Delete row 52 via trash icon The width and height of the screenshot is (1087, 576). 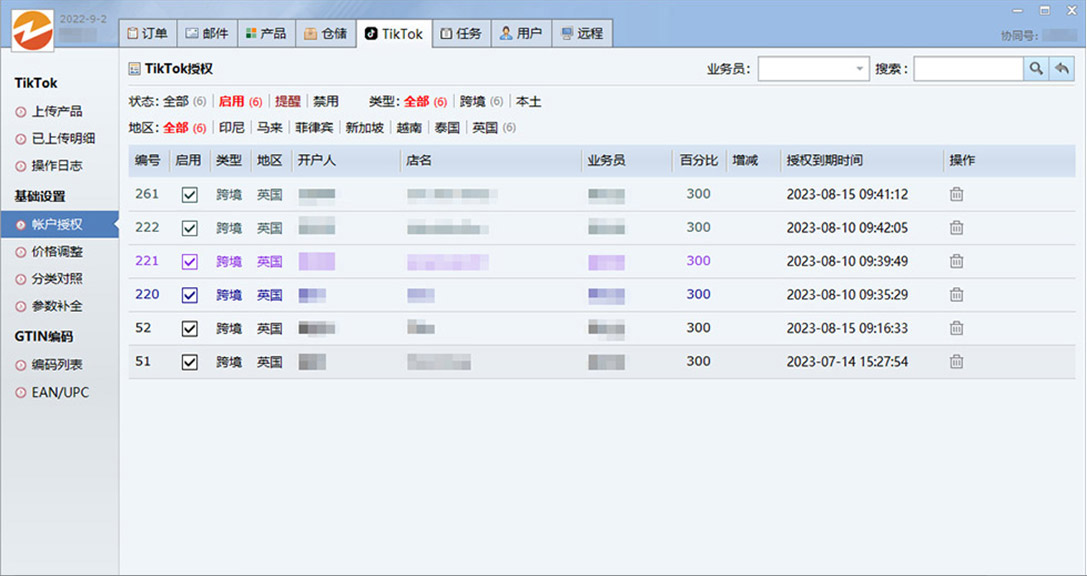click(x=957, y=328)
